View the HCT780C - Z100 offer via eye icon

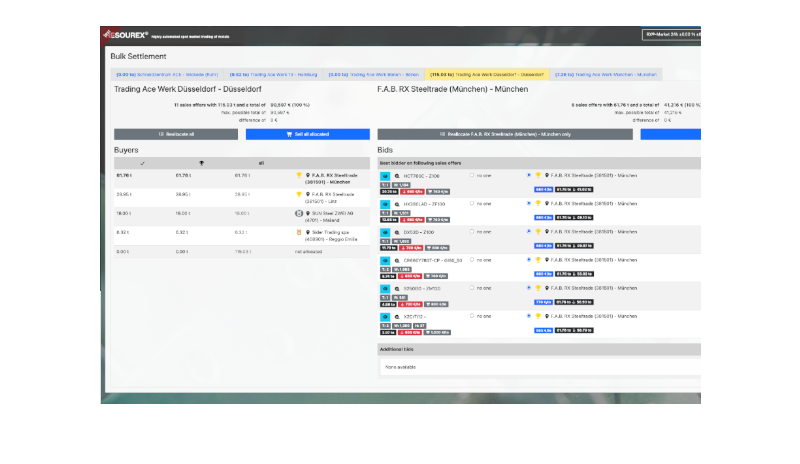click(385, 176)
